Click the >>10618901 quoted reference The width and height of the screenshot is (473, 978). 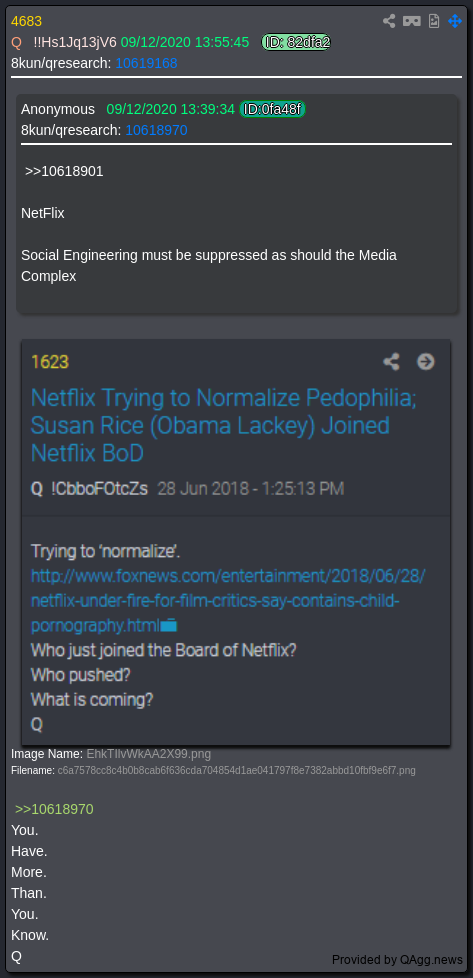[64, 172]
